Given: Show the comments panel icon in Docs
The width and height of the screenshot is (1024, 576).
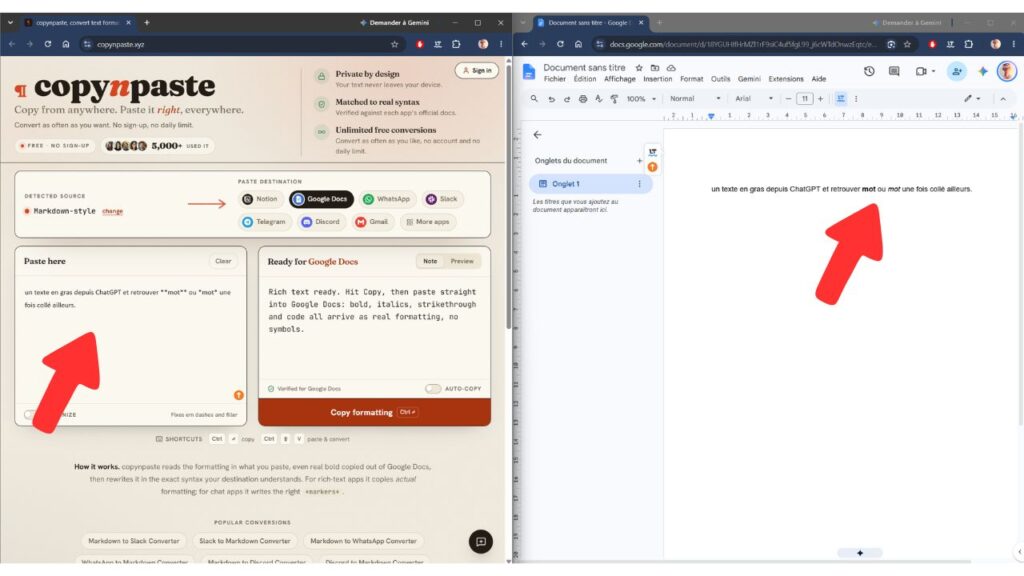Looking at the screenshot, I should (x=894, y=71).
